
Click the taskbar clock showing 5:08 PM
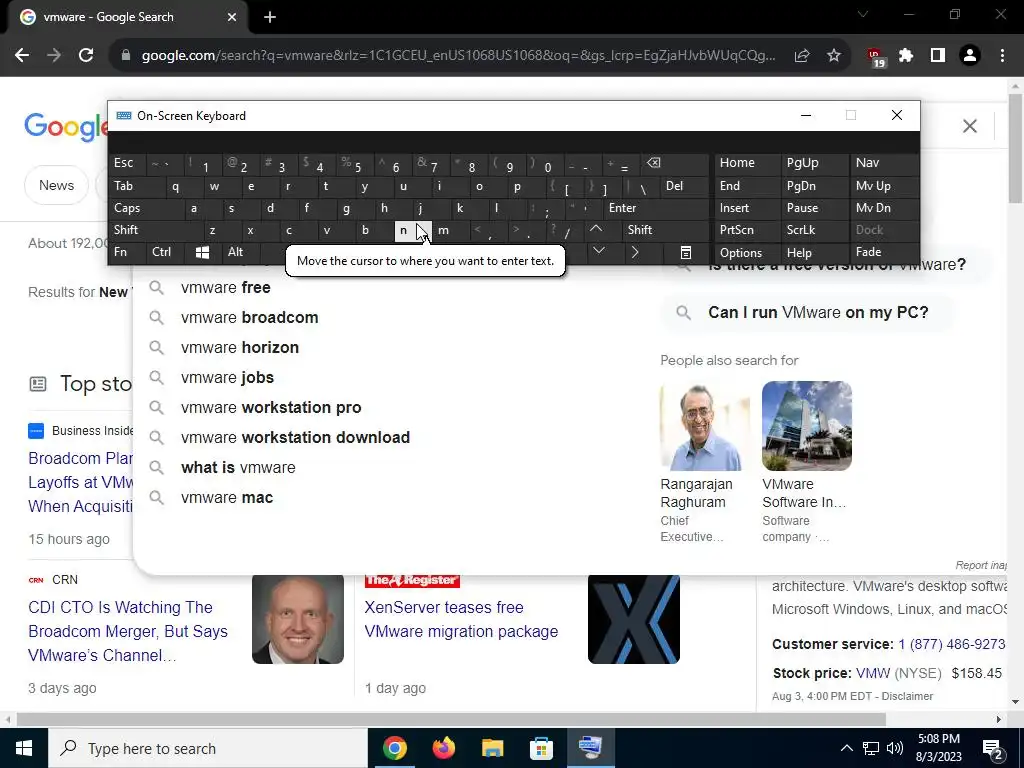[938, 748]
